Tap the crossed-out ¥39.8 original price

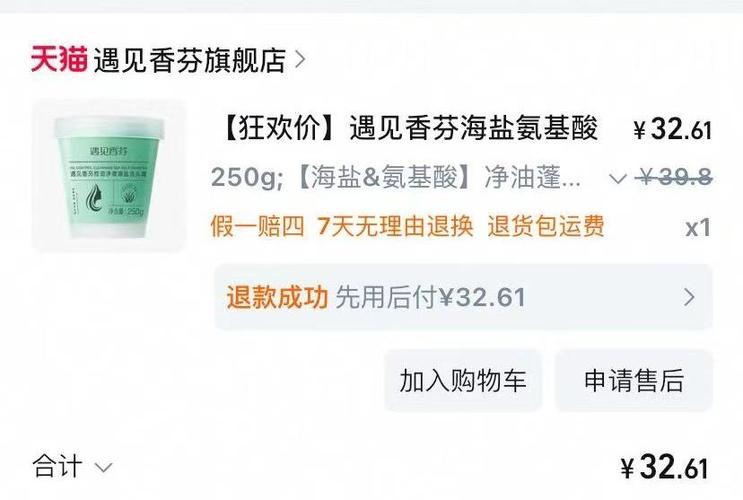click(x=673, y=178)
